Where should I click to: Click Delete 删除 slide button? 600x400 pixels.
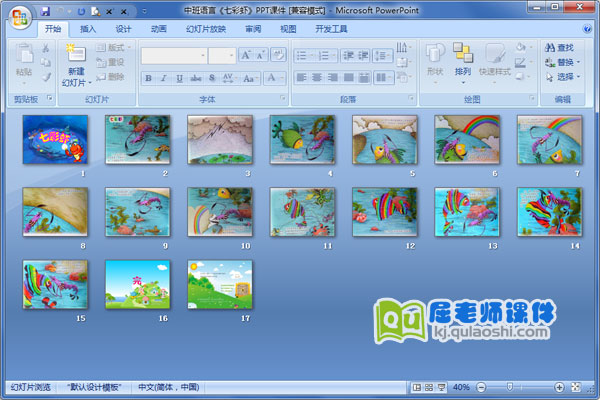point(110,77)
